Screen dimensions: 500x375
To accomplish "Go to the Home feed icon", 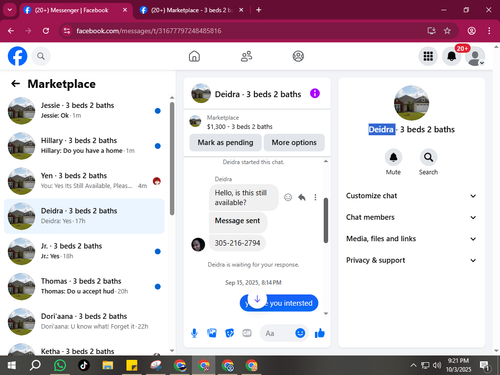I will 194,56.
